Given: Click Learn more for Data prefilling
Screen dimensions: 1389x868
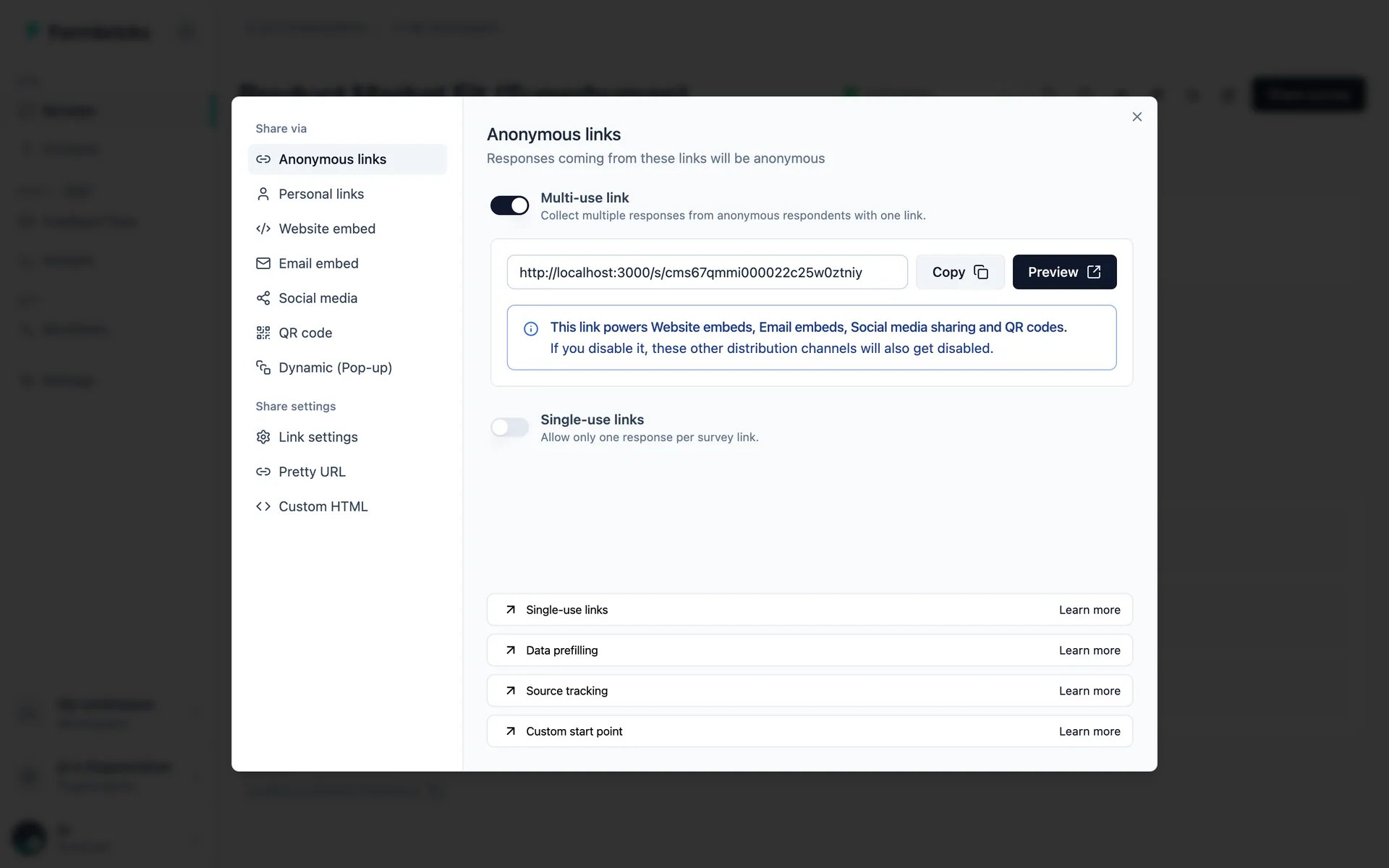Looking at the screenshot, I should click(1089, 650).
